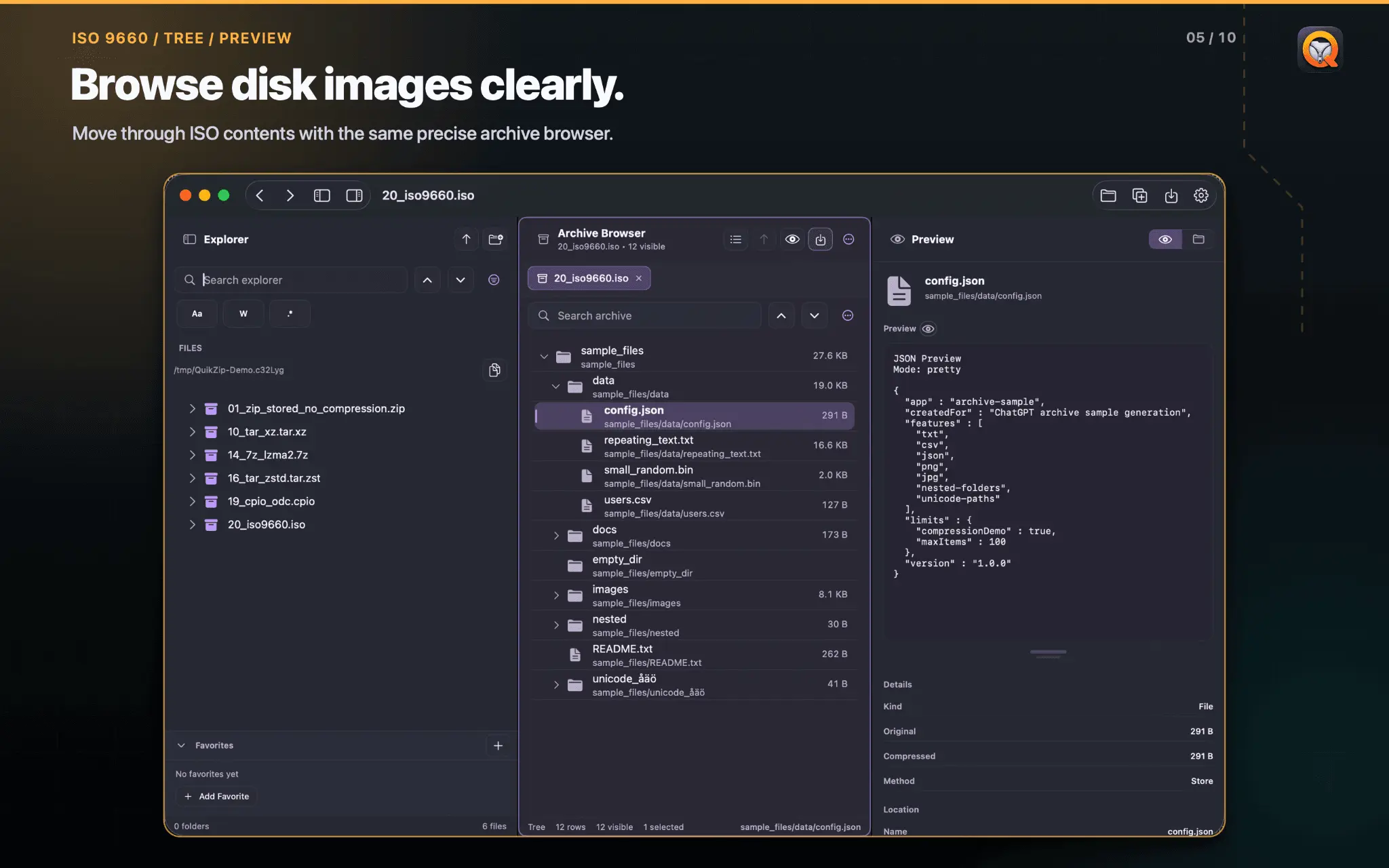Open settings gear in title bar
This screenshot has height=868, width=1389.
pos(1201,195)
